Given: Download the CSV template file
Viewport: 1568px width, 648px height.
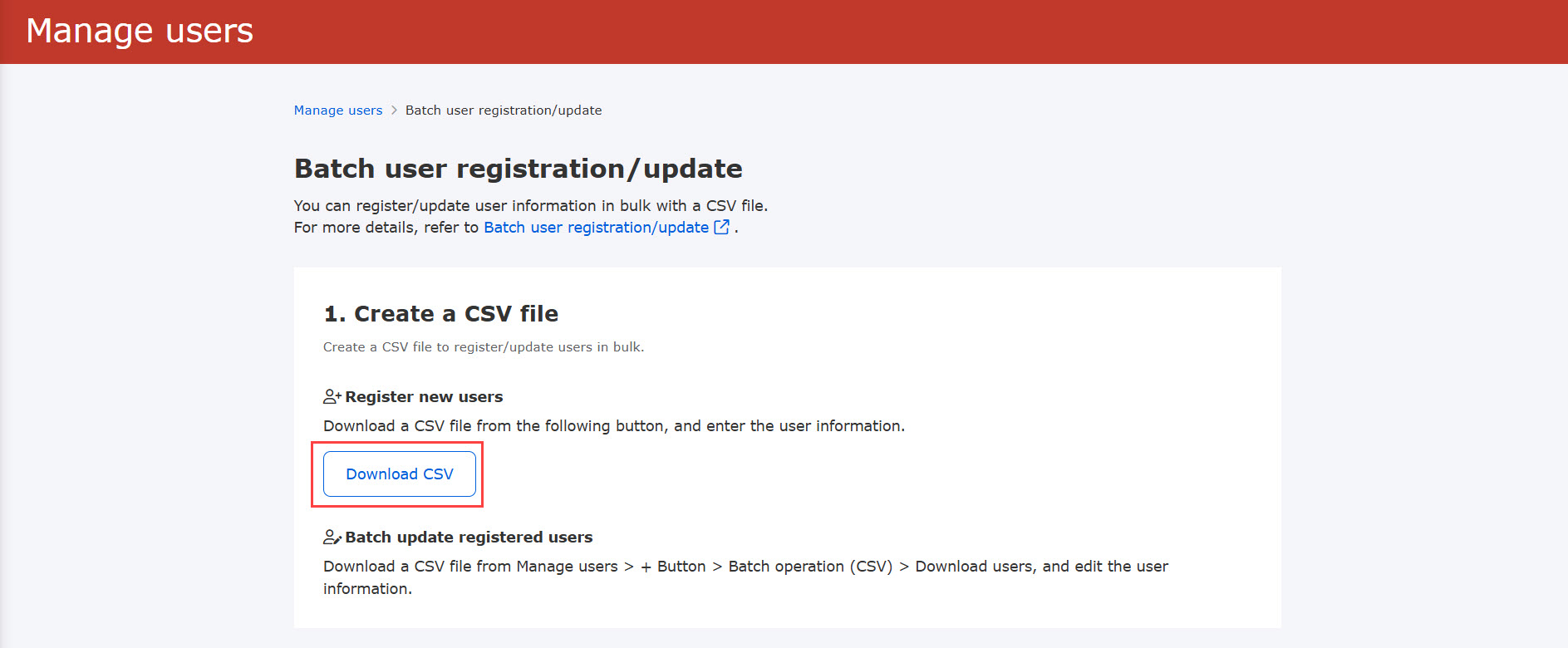Looking at the screenshot, I should pos(400,474).
